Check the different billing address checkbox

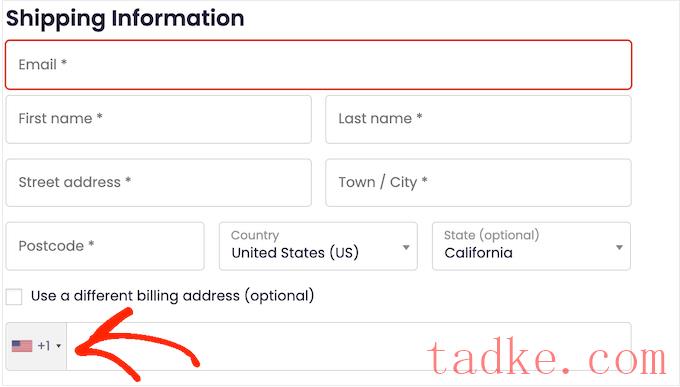coord(14,297)
